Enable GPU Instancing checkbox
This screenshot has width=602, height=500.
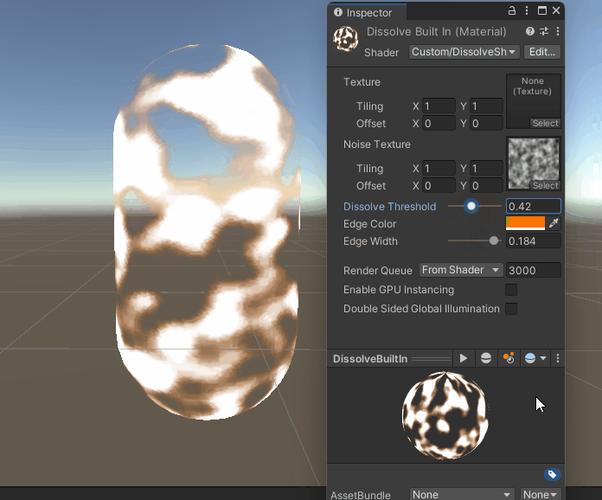pyautogui.click(x=511, y=290)
